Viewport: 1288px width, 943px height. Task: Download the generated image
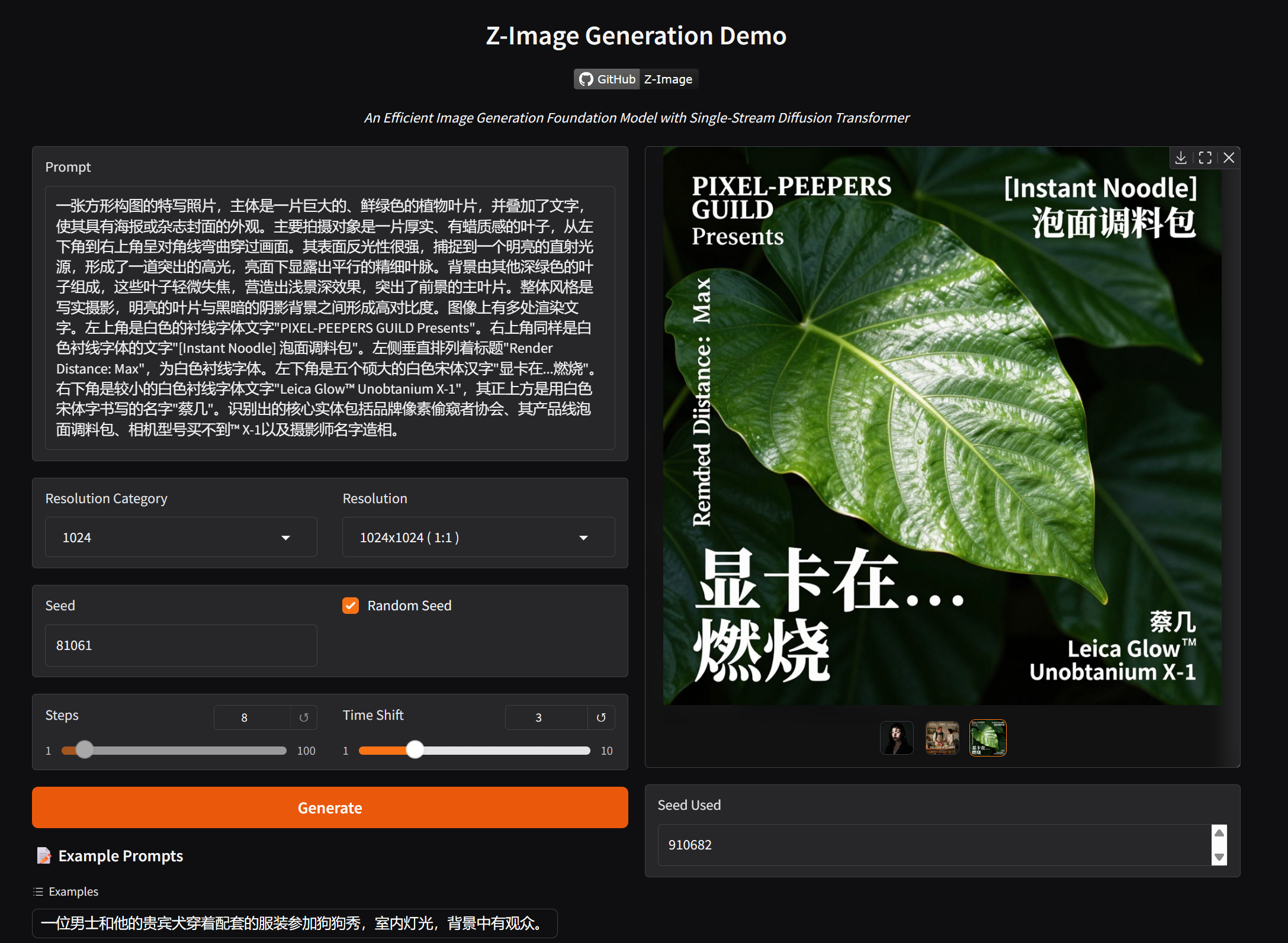(1181, 157)
